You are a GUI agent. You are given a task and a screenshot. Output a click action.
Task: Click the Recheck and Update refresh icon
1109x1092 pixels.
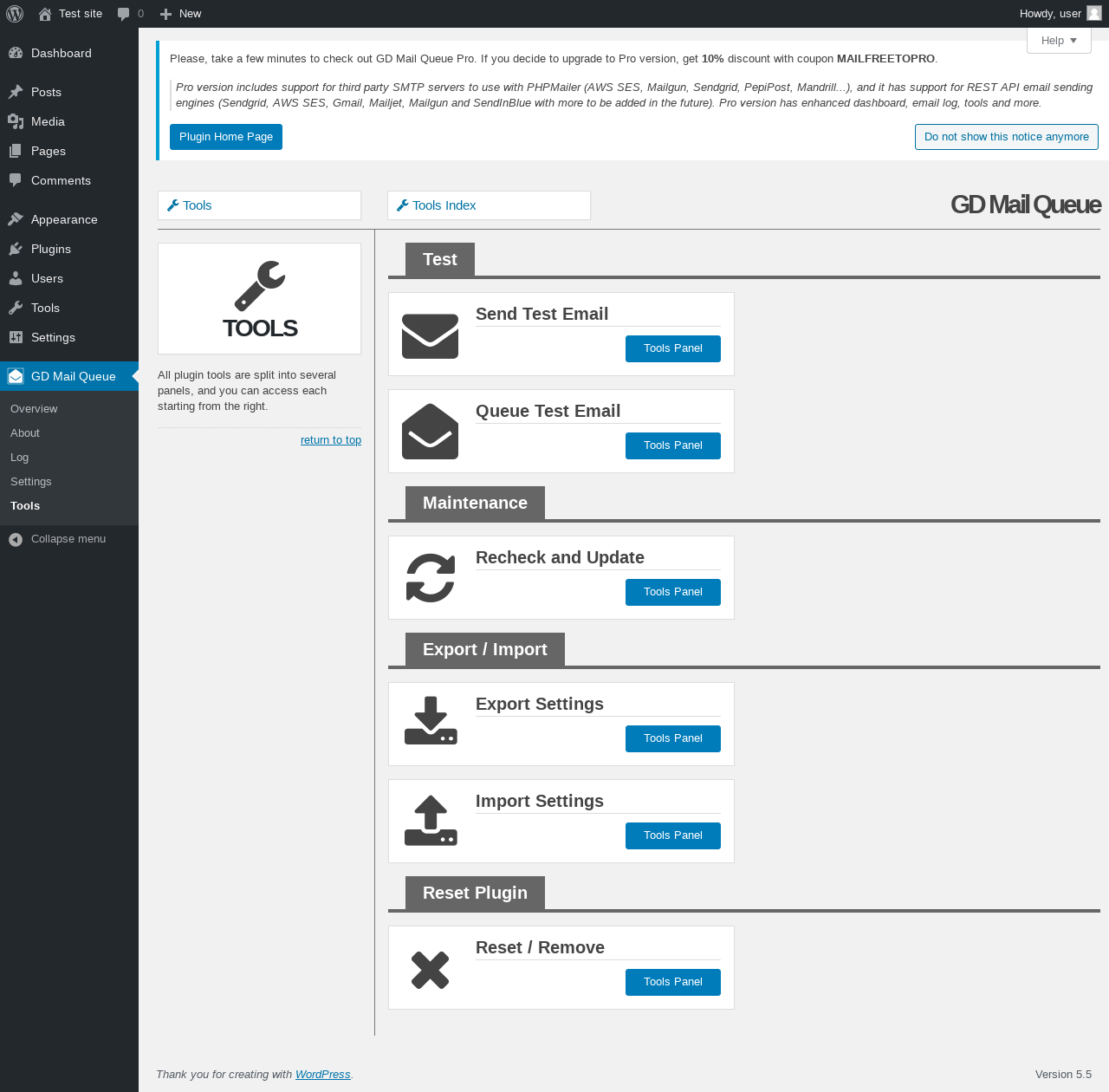coord(431,578)
